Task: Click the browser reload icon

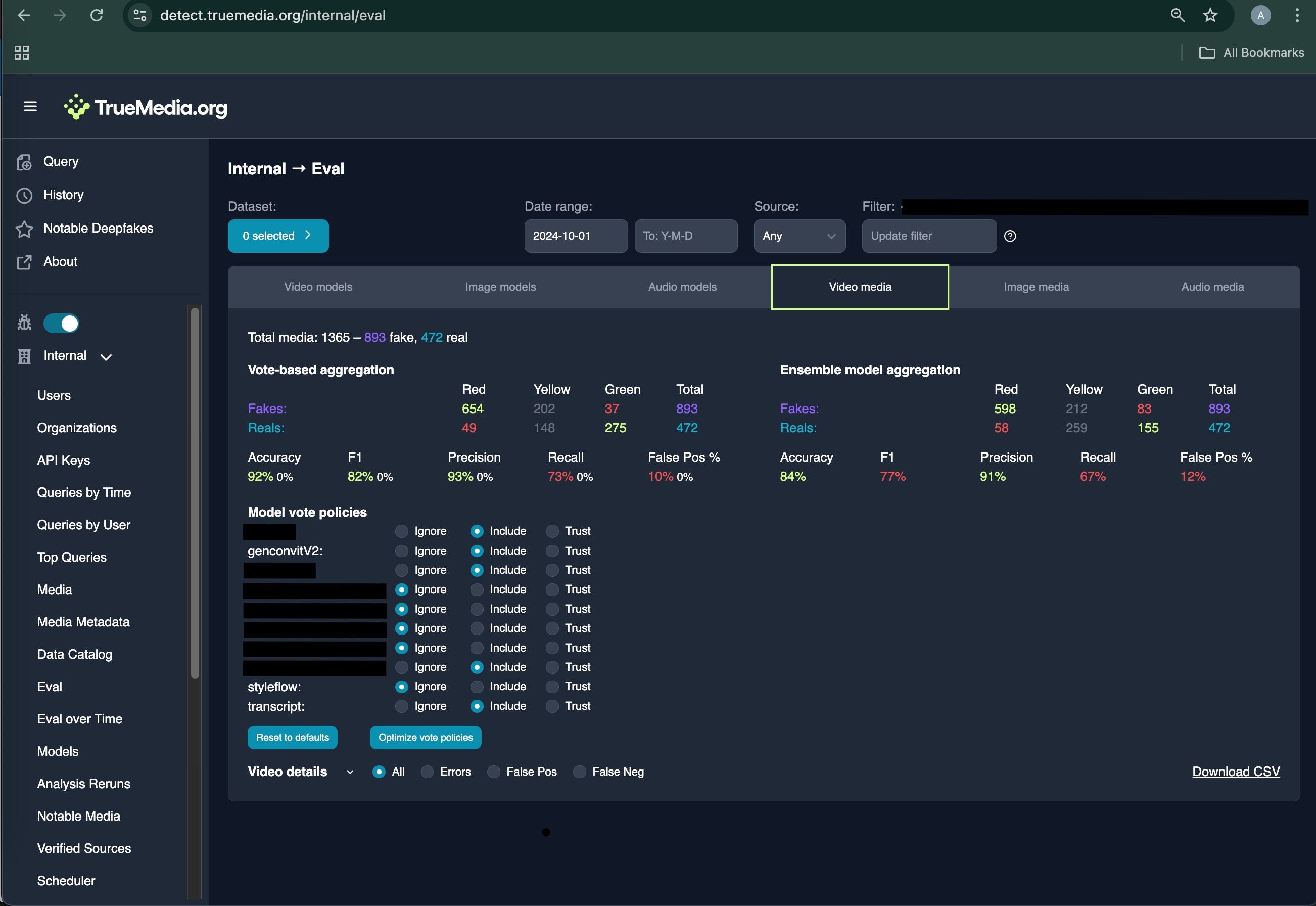Action: coord(97,15)
